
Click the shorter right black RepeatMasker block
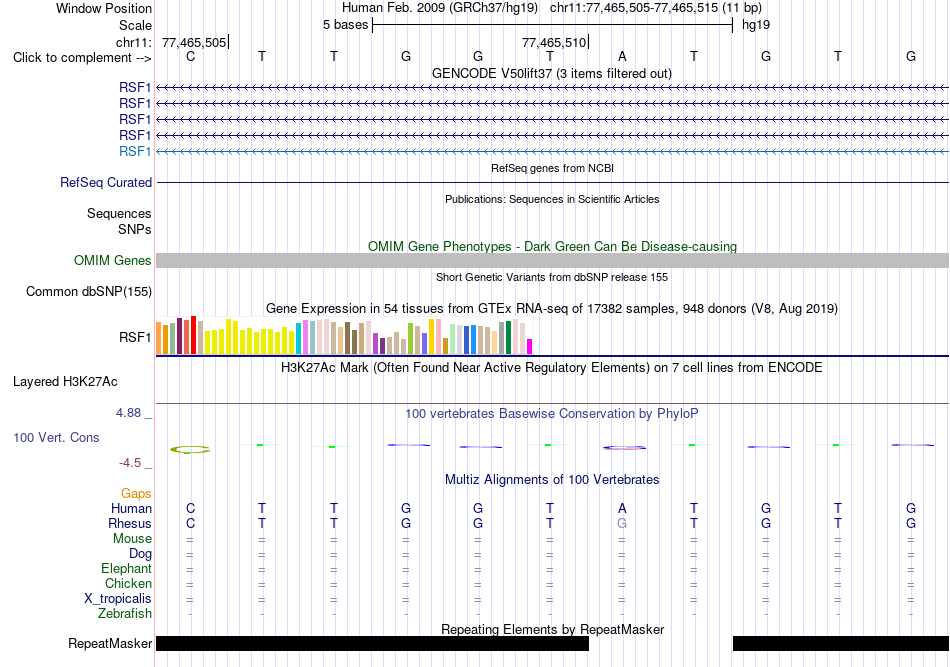tap(841, 643)
